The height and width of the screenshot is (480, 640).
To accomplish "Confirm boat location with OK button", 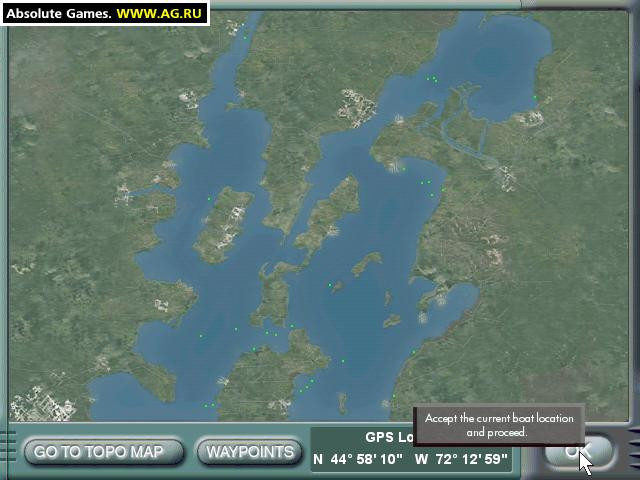I will 579,450.
